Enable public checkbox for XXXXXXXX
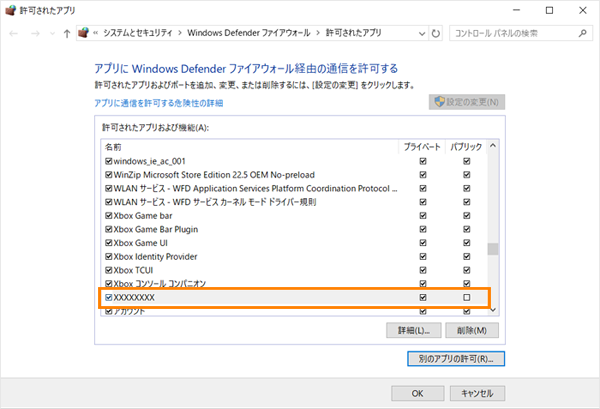600x409 pixels. pyautogui.click(x=466, y=297)
